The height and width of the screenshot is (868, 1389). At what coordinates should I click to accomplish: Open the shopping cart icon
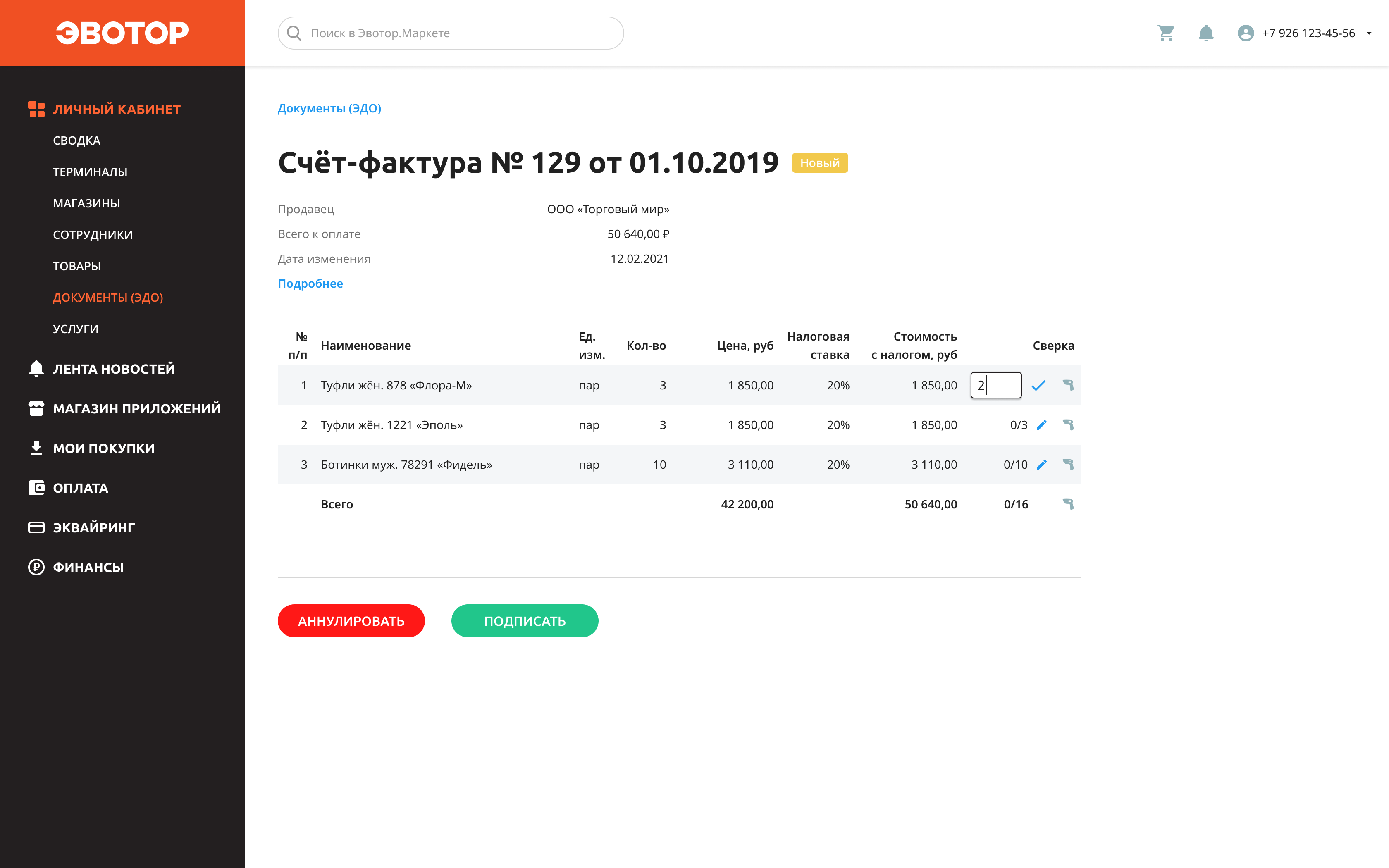tap(1166, 33)
